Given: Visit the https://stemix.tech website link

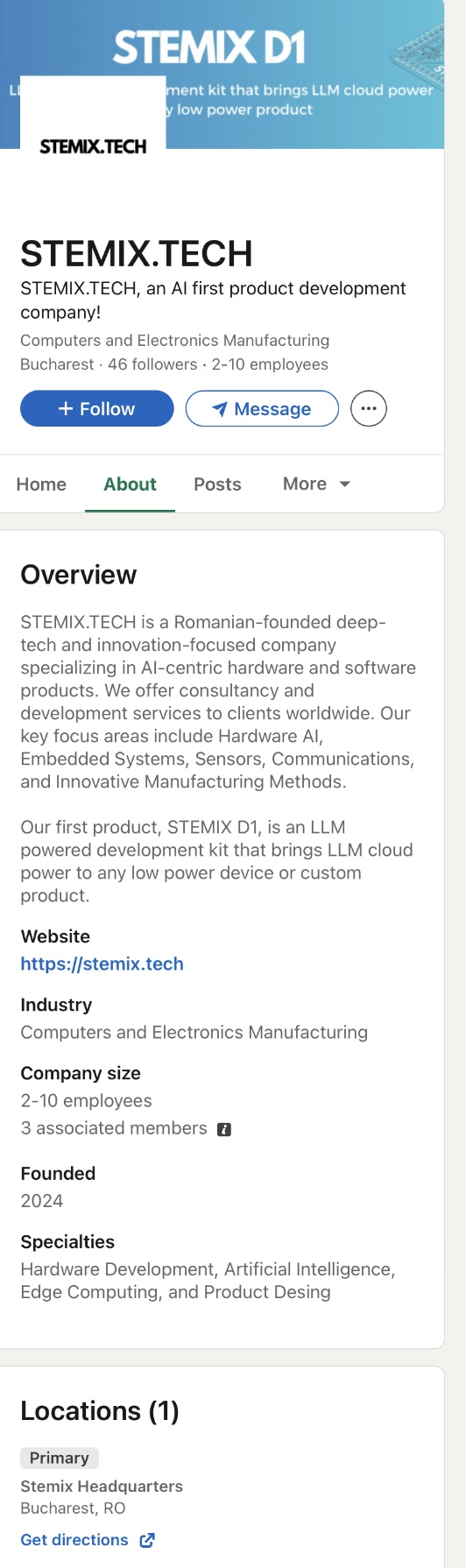Looking at the screenshot, I should tap(102, 964).
